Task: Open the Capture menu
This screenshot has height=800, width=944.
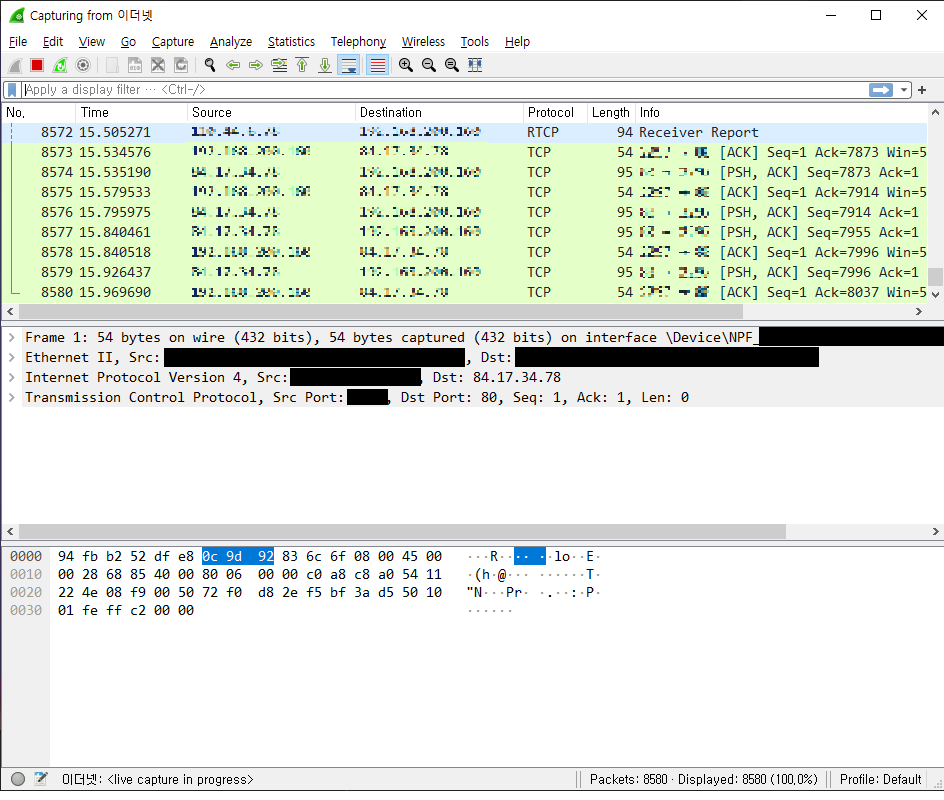Action: click(x=173, y=42)
